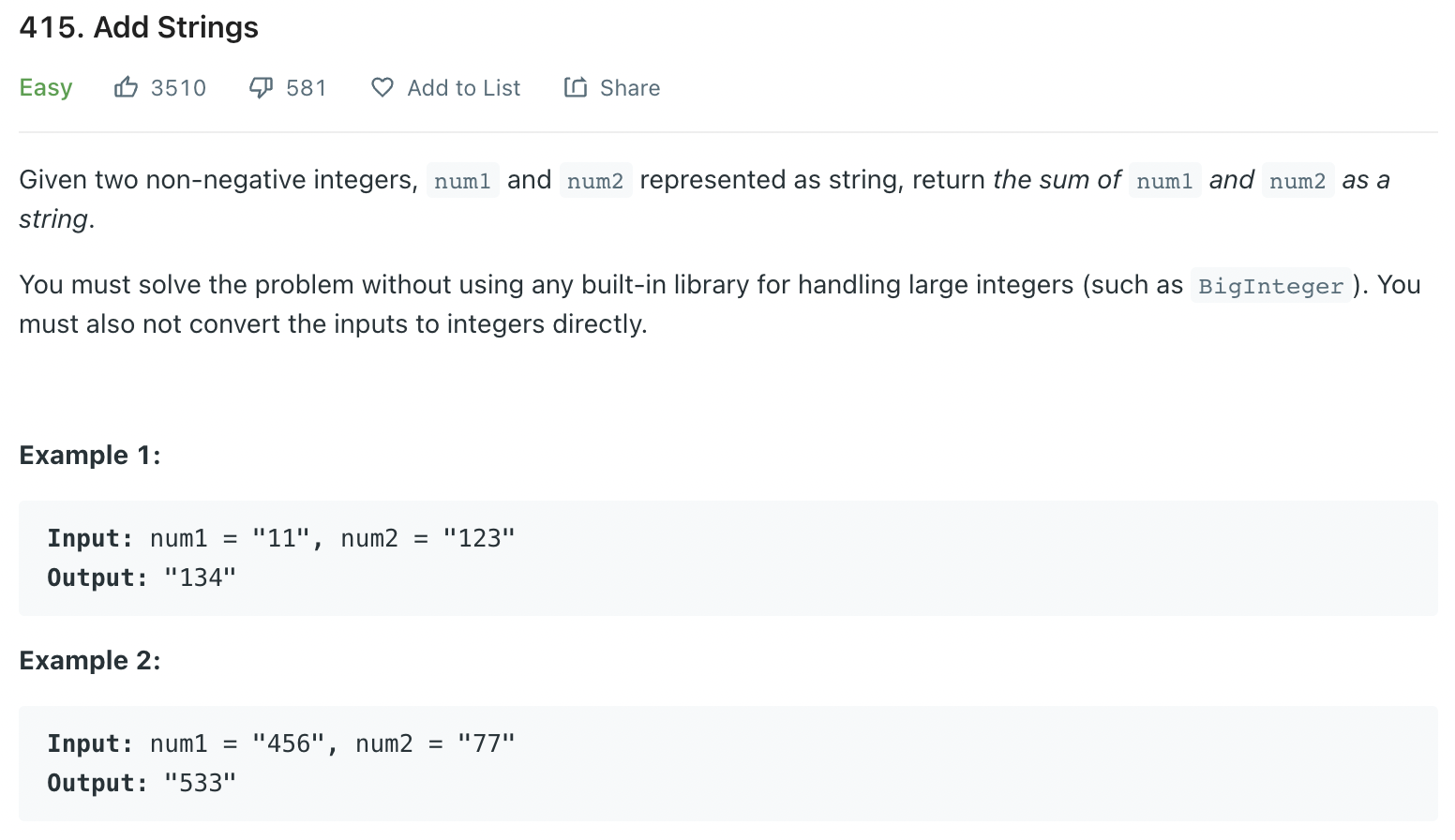1455x840 pixels.
Task: Click Example 2 input line with "456"
Action: (x=281, y=743)
